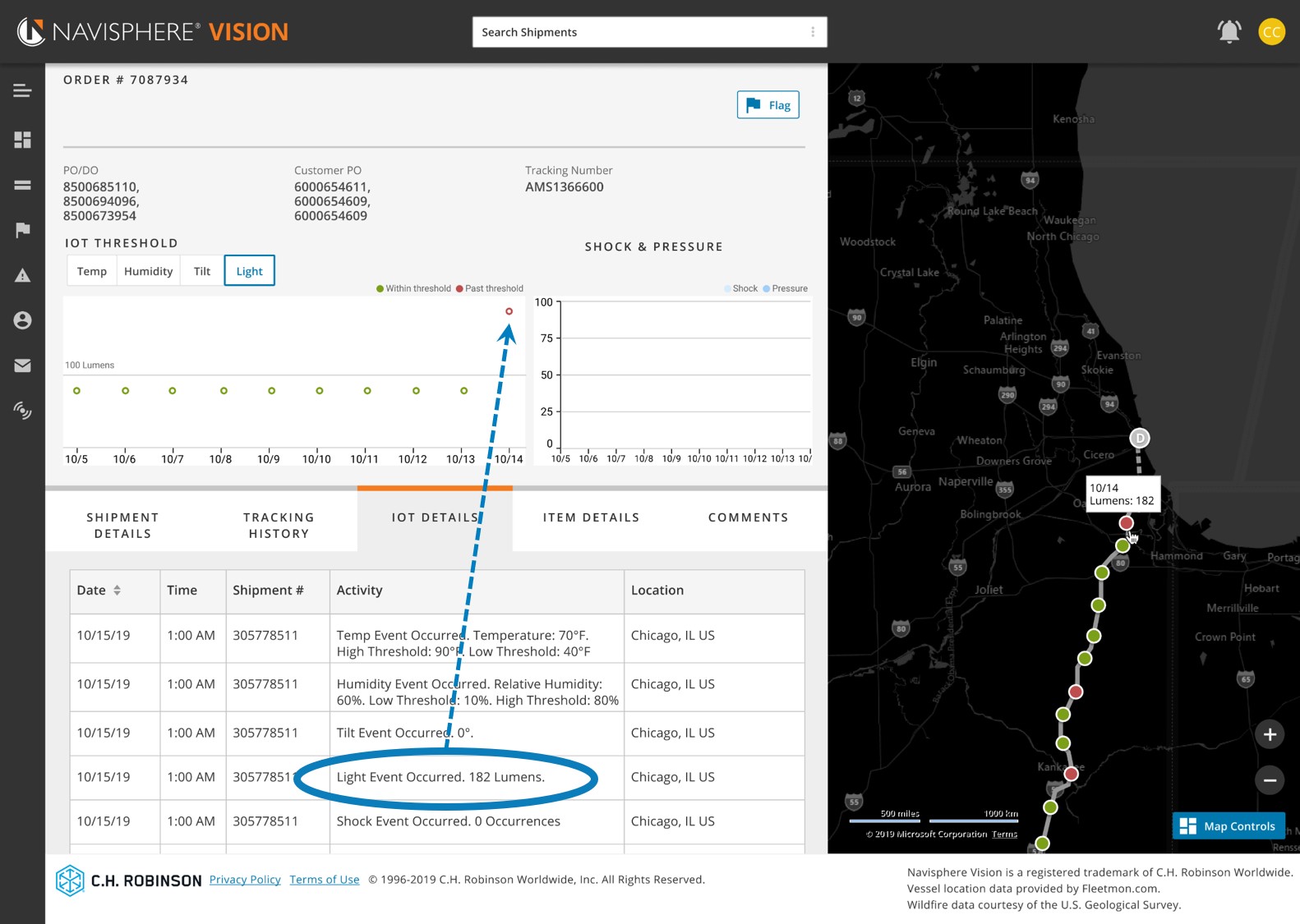The height and width of the screenshot is (924, 1300).
Task: Open the user account icon in the sidebar
Action: pyautogui.click(x=22, y=320)
